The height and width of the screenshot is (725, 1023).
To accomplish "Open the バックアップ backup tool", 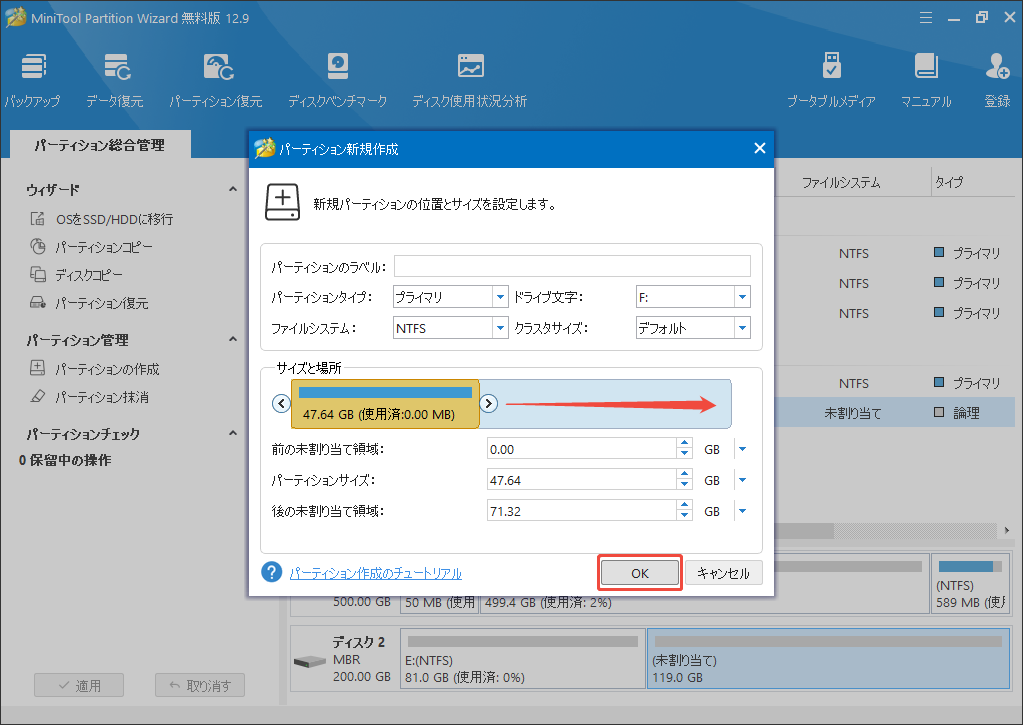I will 33,80.
